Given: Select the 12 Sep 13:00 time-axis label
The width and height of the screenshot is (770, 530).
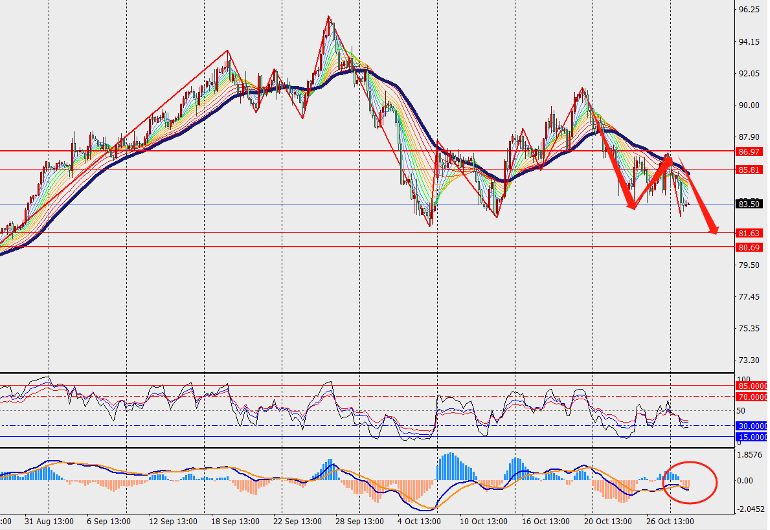Looking at the screenshot, I should coord(173,522).
